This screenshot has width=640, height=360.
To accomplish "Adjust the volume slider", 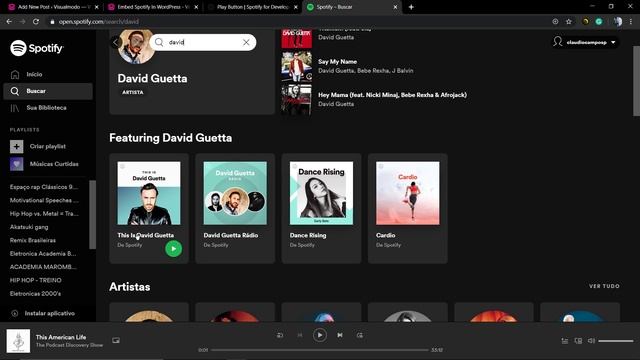I will pos(616,341).
